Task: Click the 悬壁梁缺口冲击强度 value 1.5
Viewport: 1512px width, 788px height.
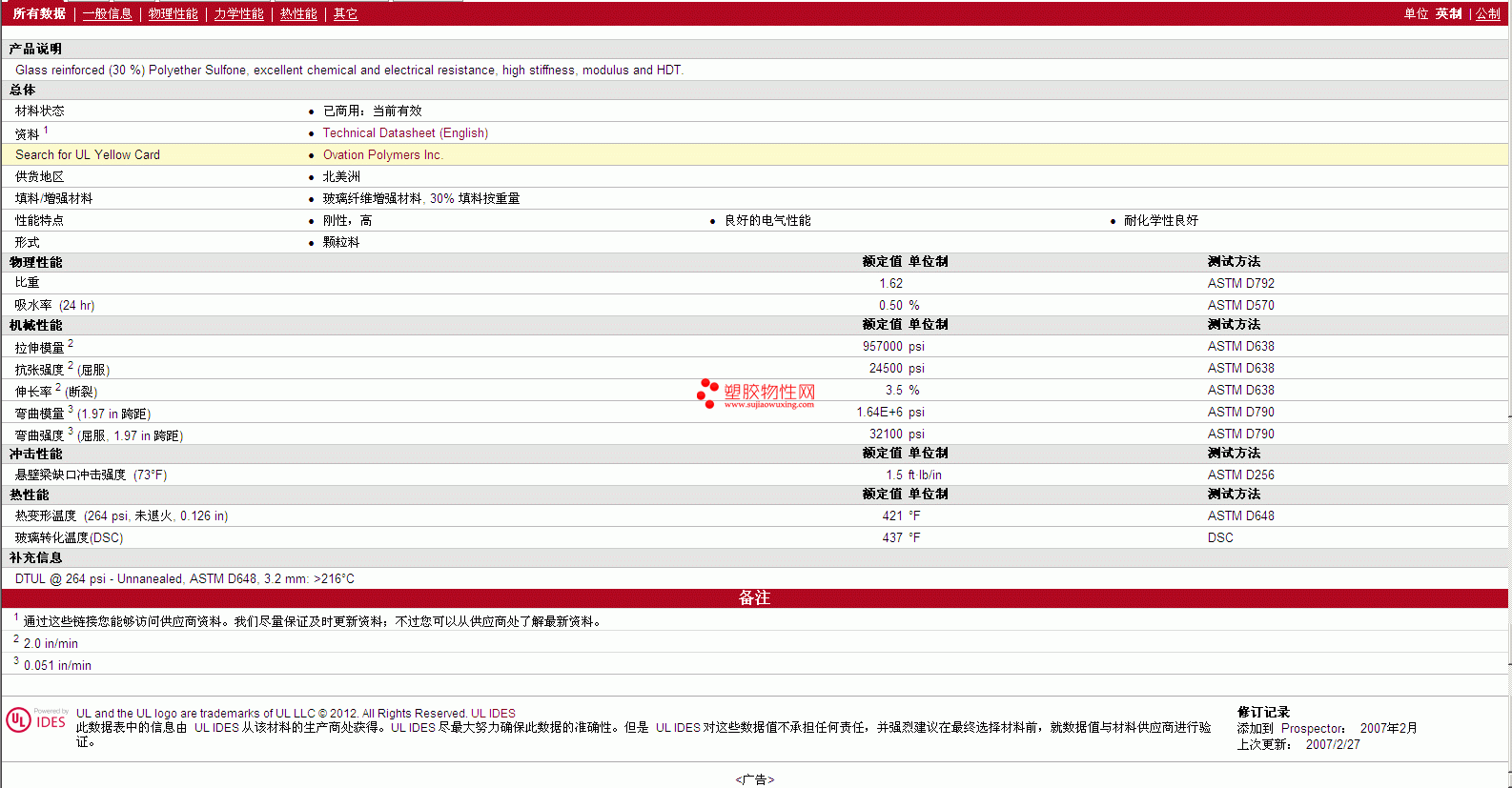Action: [x=894, y=475]
